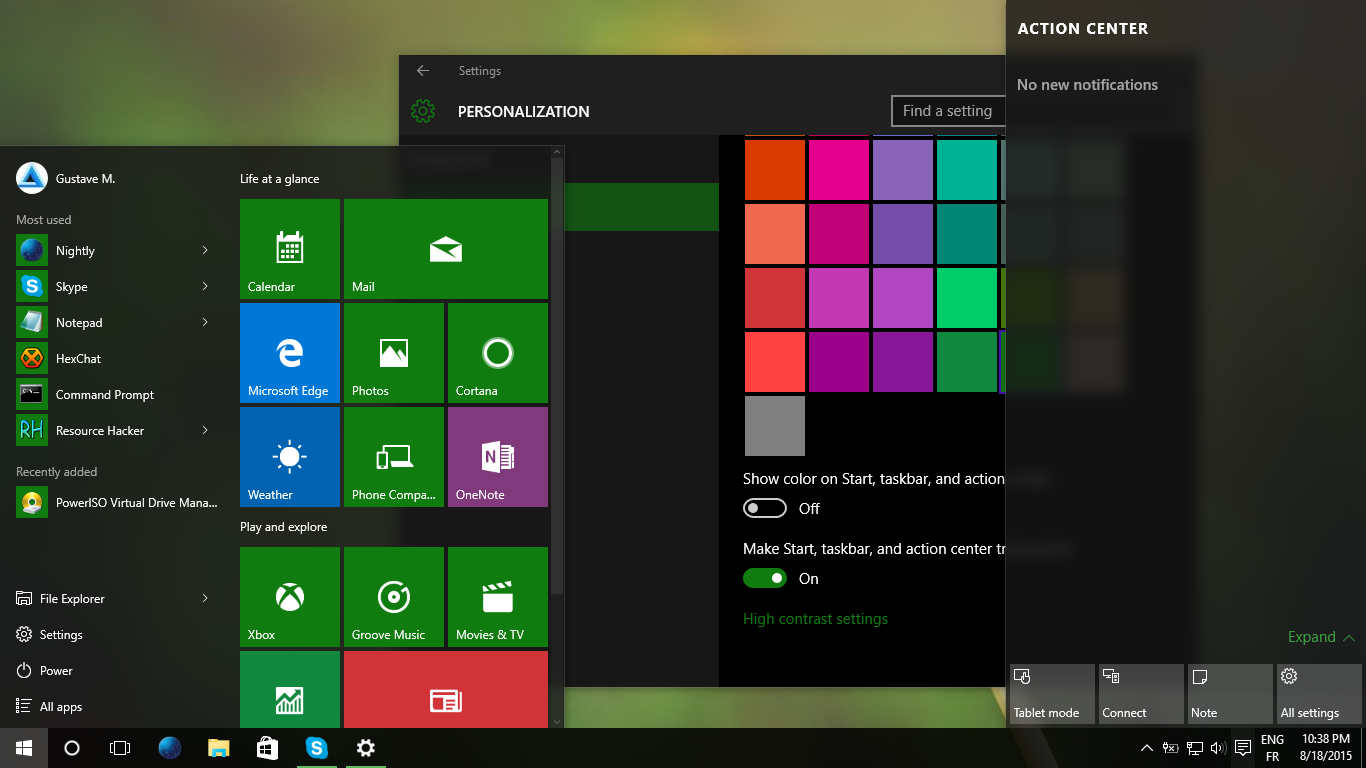Select the gray color swatch

click(775, 426)
